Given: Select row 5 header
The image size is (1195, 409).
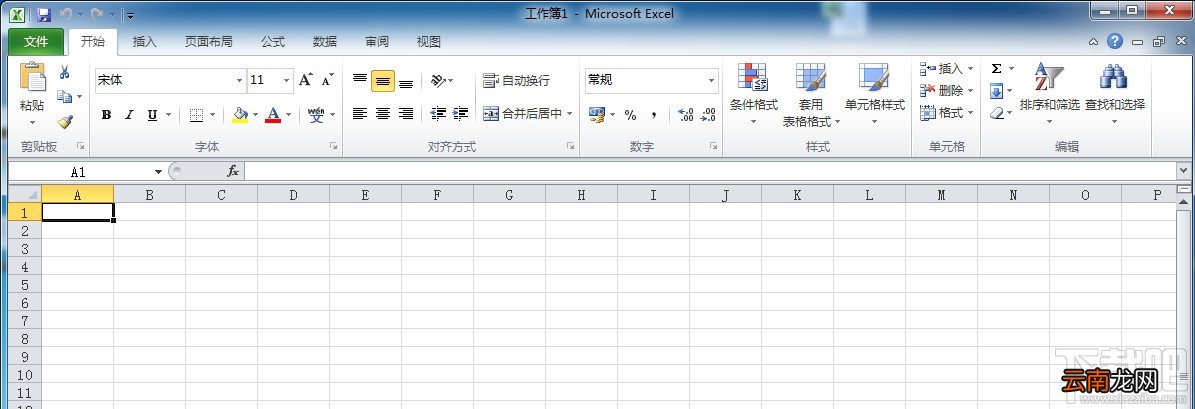Looking at the screenshot, I should tap(24, 285).
